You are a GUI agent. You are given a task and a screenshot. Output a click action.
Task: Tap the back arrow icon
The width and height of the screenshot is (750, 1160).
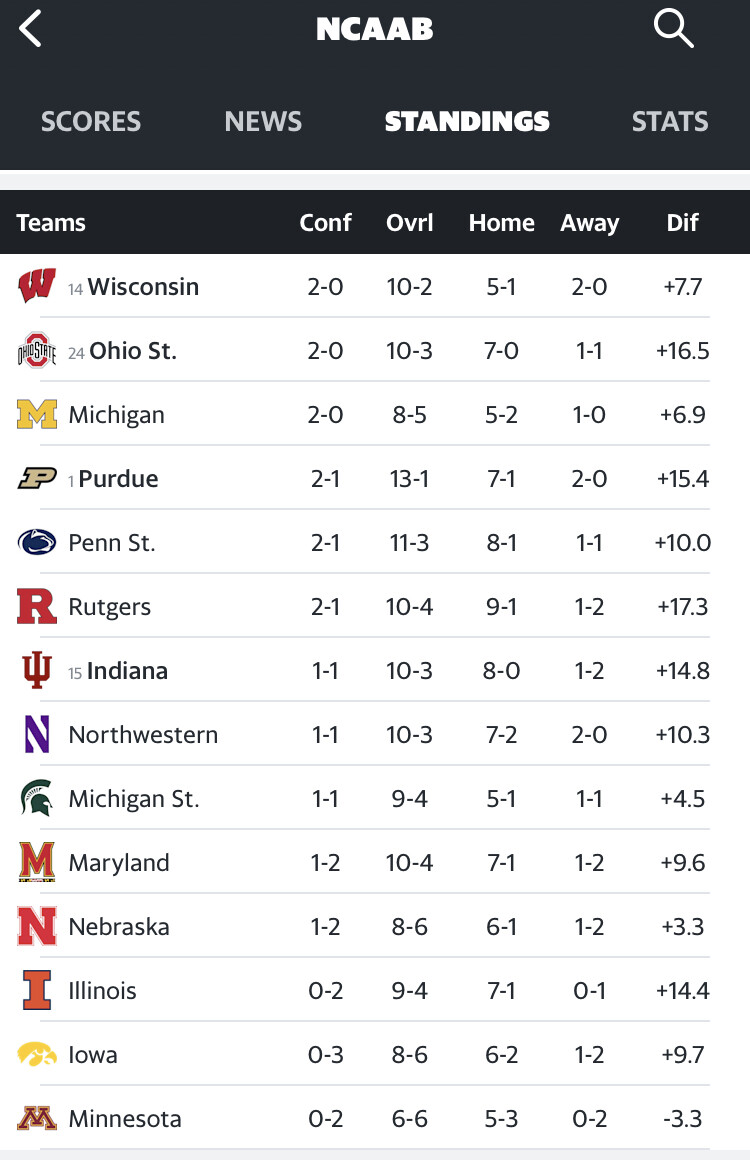(x=31, y=29)
